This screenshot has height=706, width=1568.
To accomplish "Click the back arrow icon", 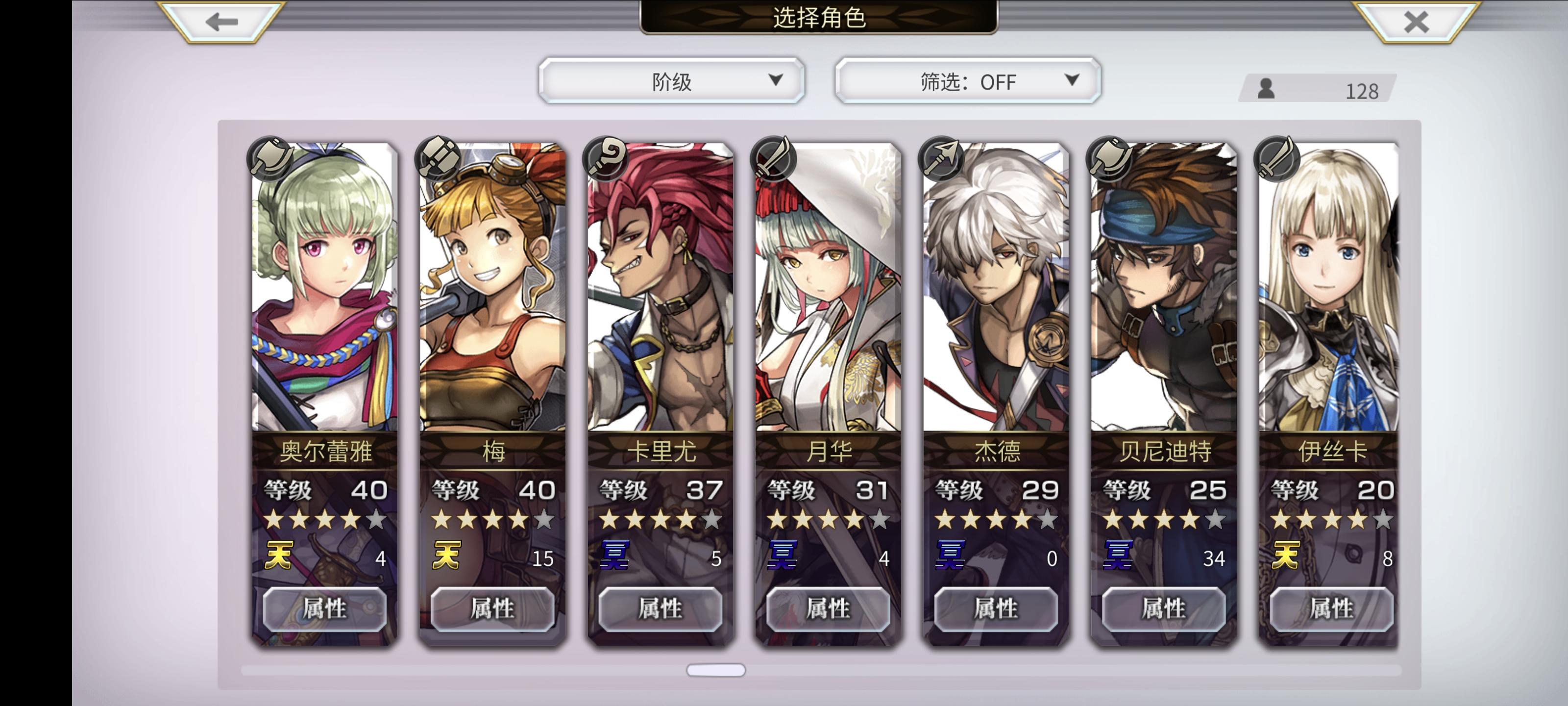I will click(221, 22).
